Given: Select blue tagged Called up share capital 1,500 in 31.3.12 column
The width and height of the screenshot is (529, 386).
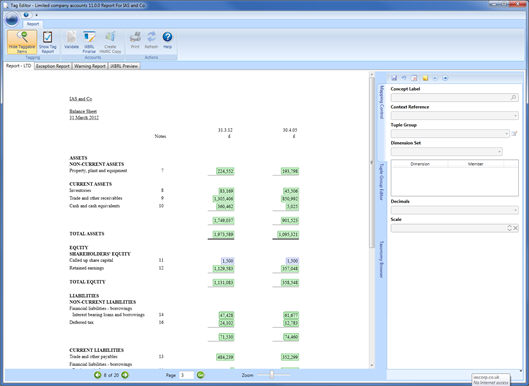Looking at the screenshot, I should point(227,261).
